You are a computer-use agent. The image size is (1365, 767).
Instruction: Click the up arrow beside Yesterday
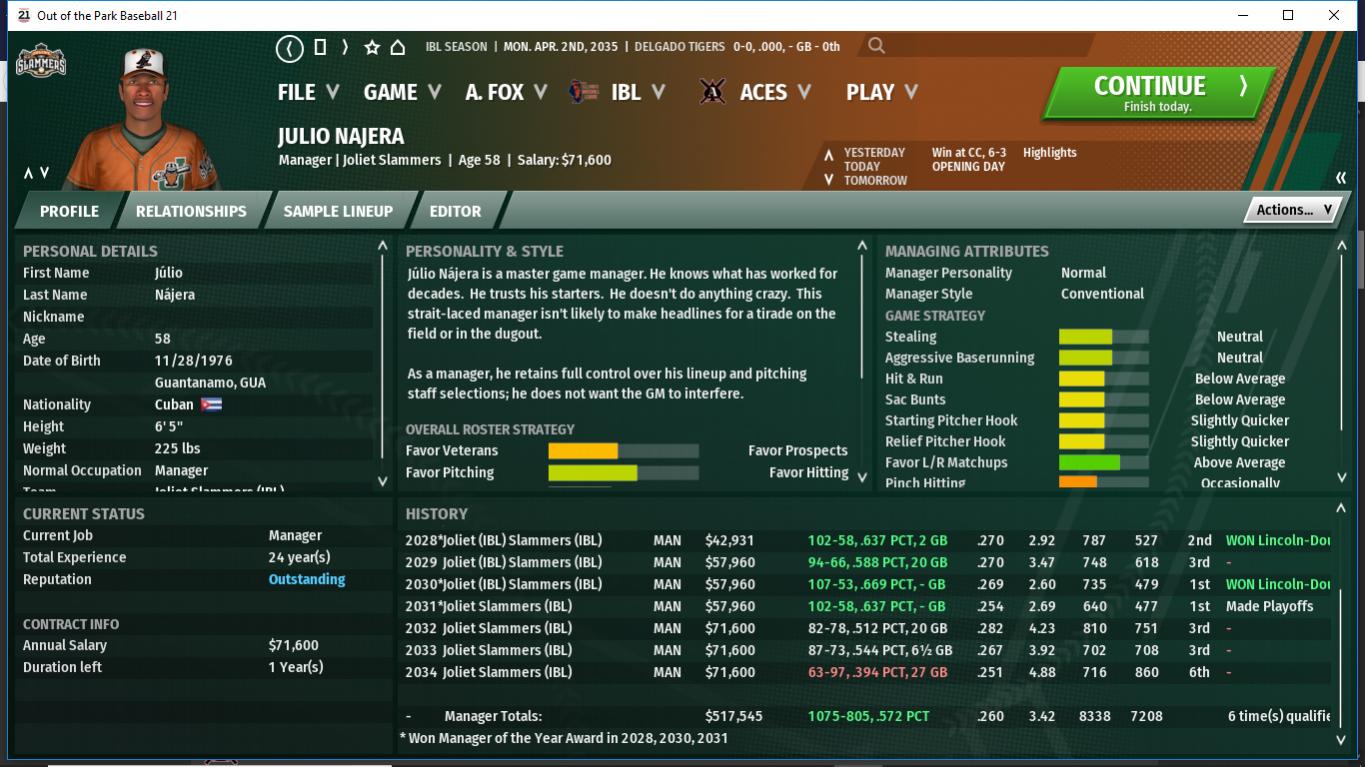point(828,154)
